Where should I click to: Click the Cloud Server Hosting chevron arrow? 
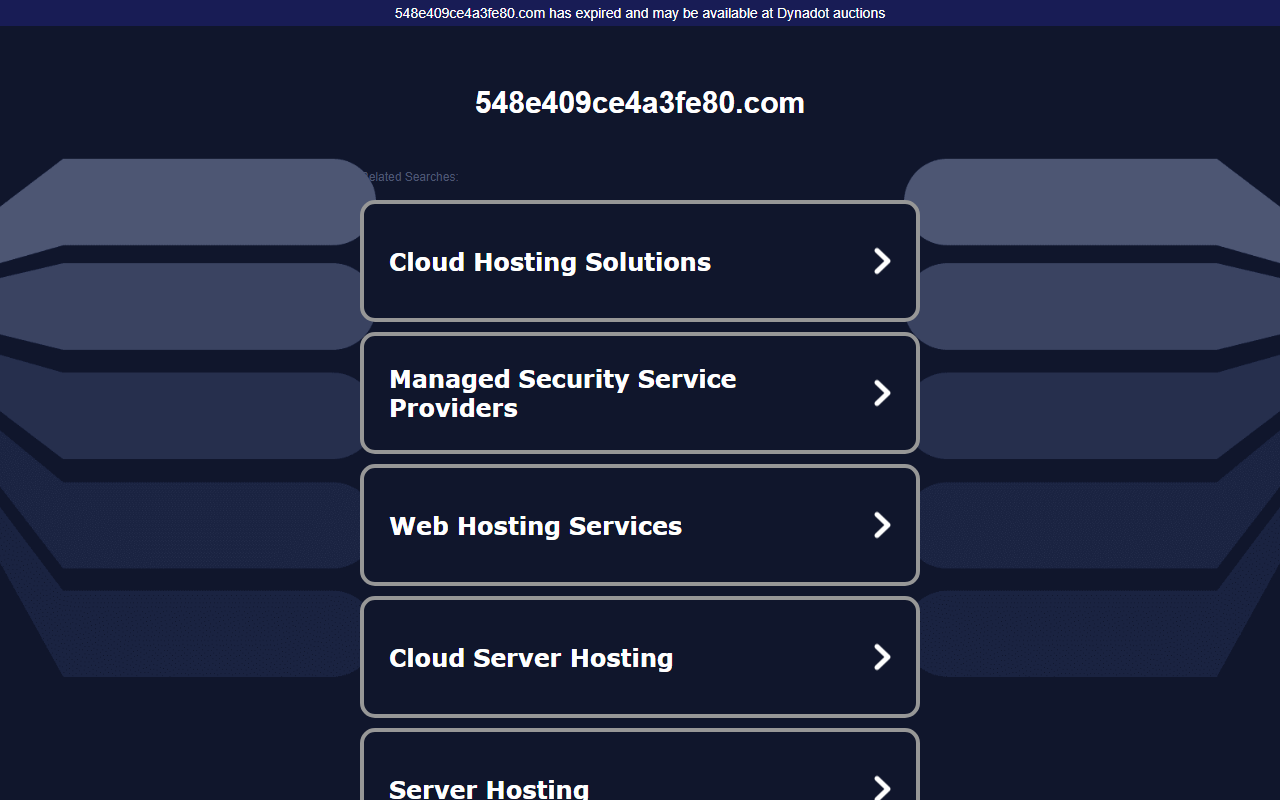click(882, 657)
